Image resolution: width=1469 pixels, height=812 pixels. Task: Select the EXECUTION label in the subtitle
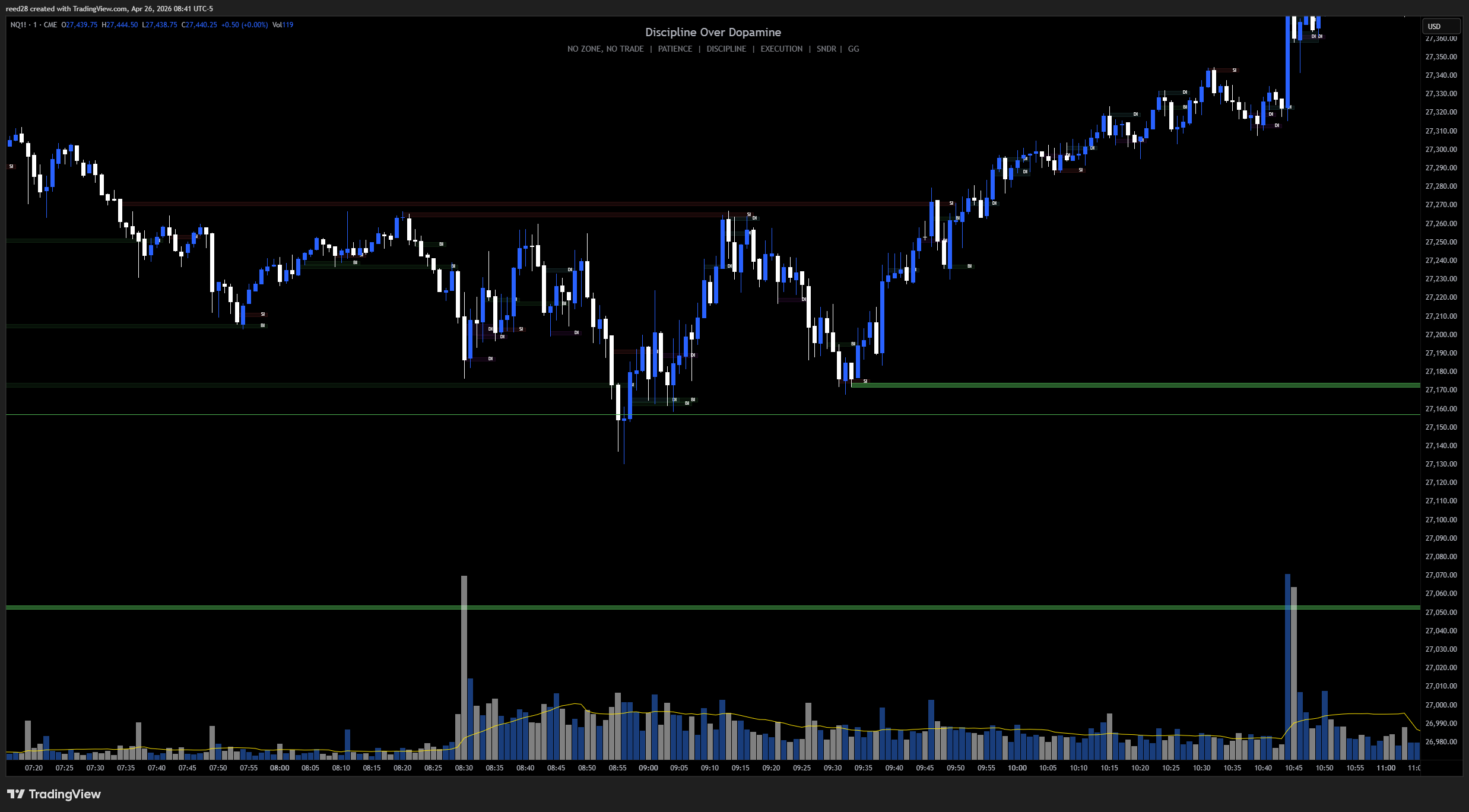781,49
